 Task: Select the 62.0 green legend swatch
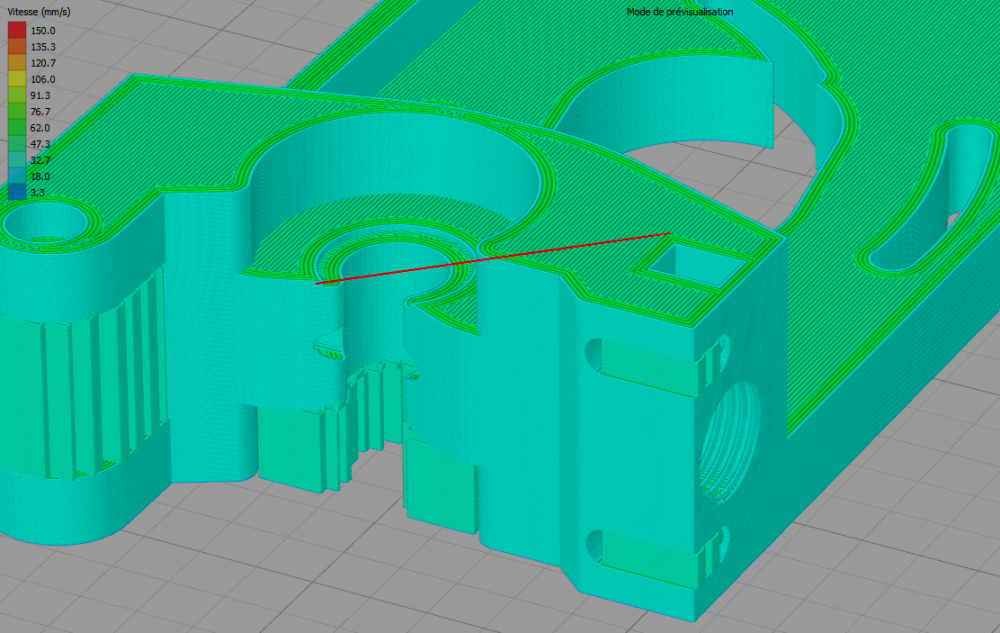point(17,127)
